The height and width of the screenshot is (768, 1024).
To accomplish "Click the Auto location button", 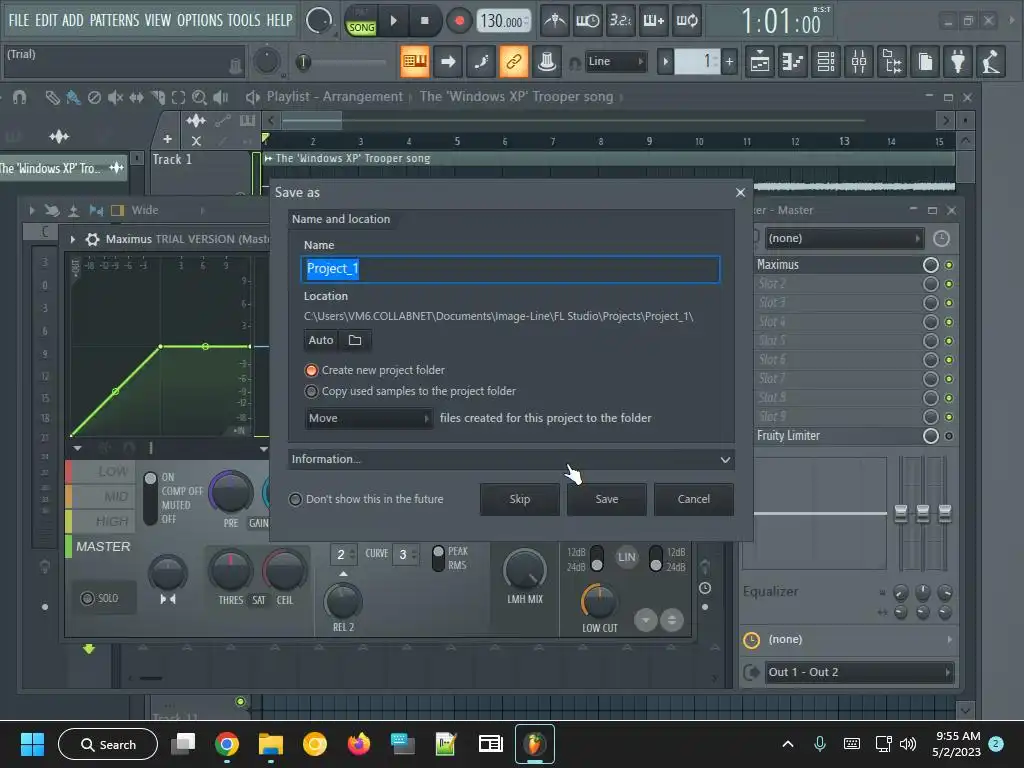I will pos(321,340).
